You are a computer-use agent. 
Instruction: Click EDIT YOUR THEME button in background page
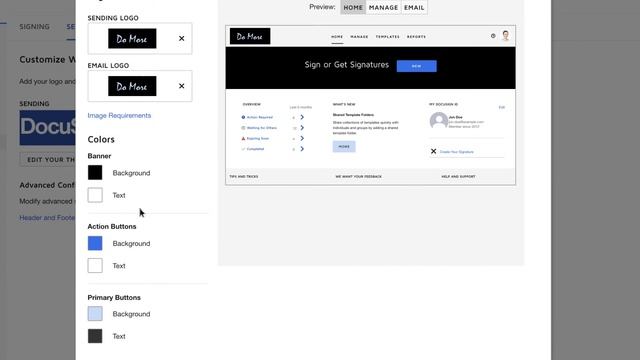pos(48,160)
